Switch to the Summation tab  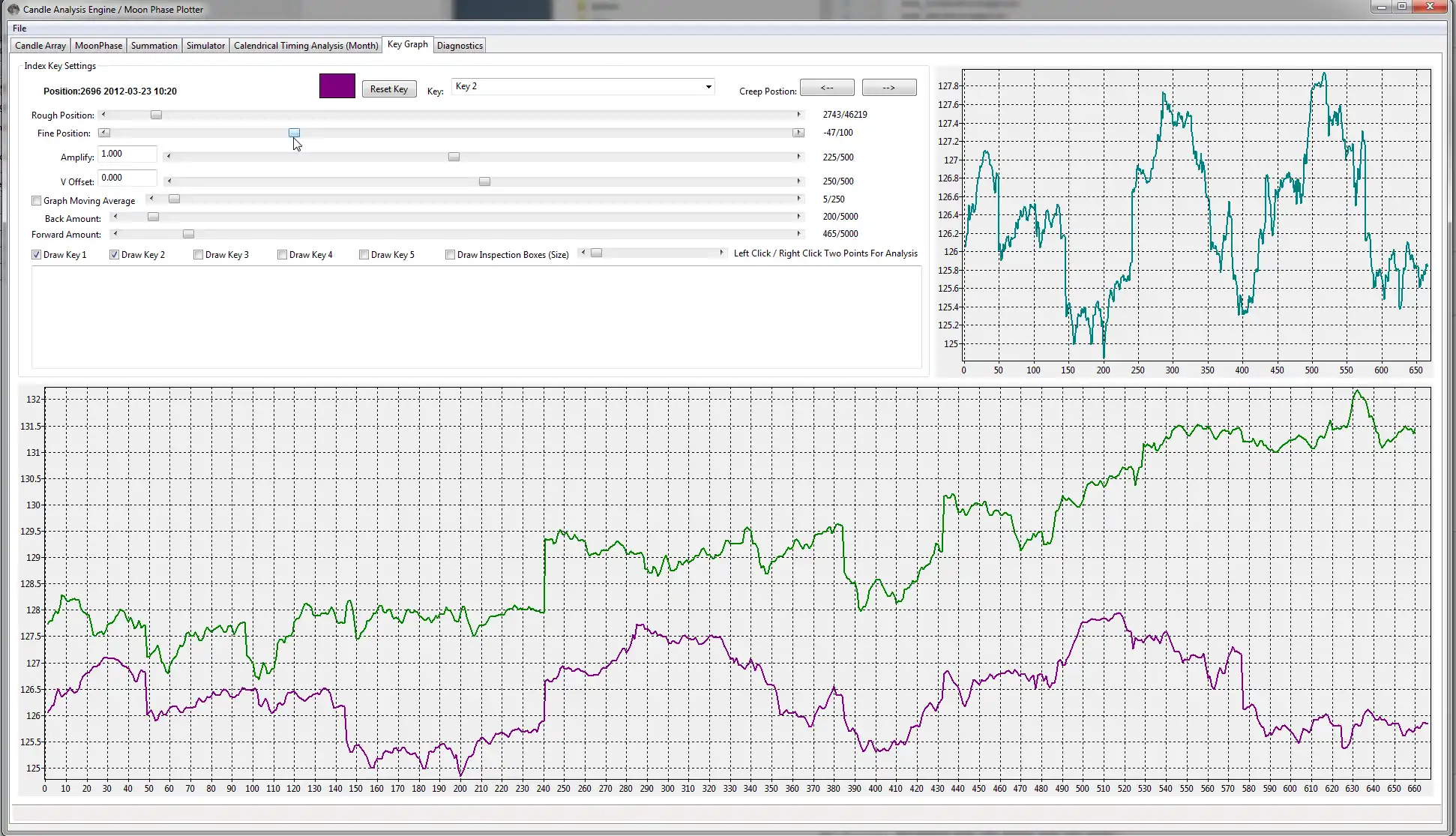pyautogui.click(x=153, y=45)
